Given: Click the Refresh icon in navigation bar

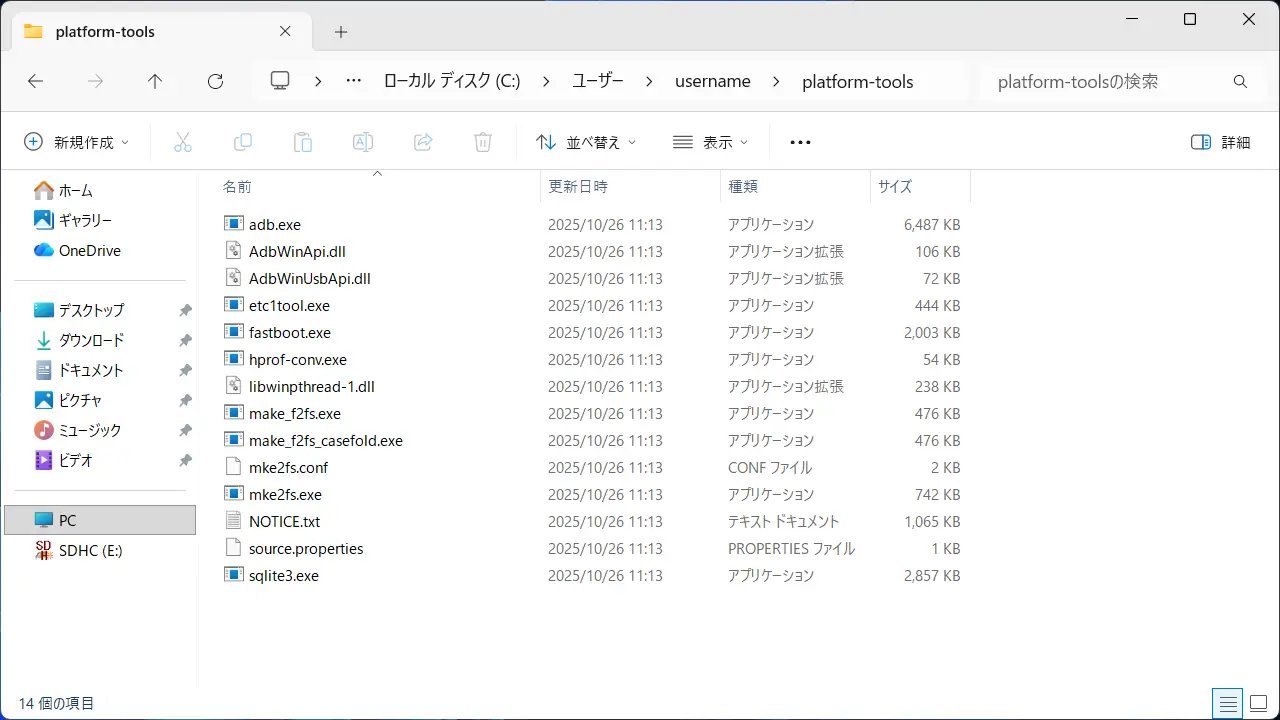Looking at the screenshot, I should [215, 82].
